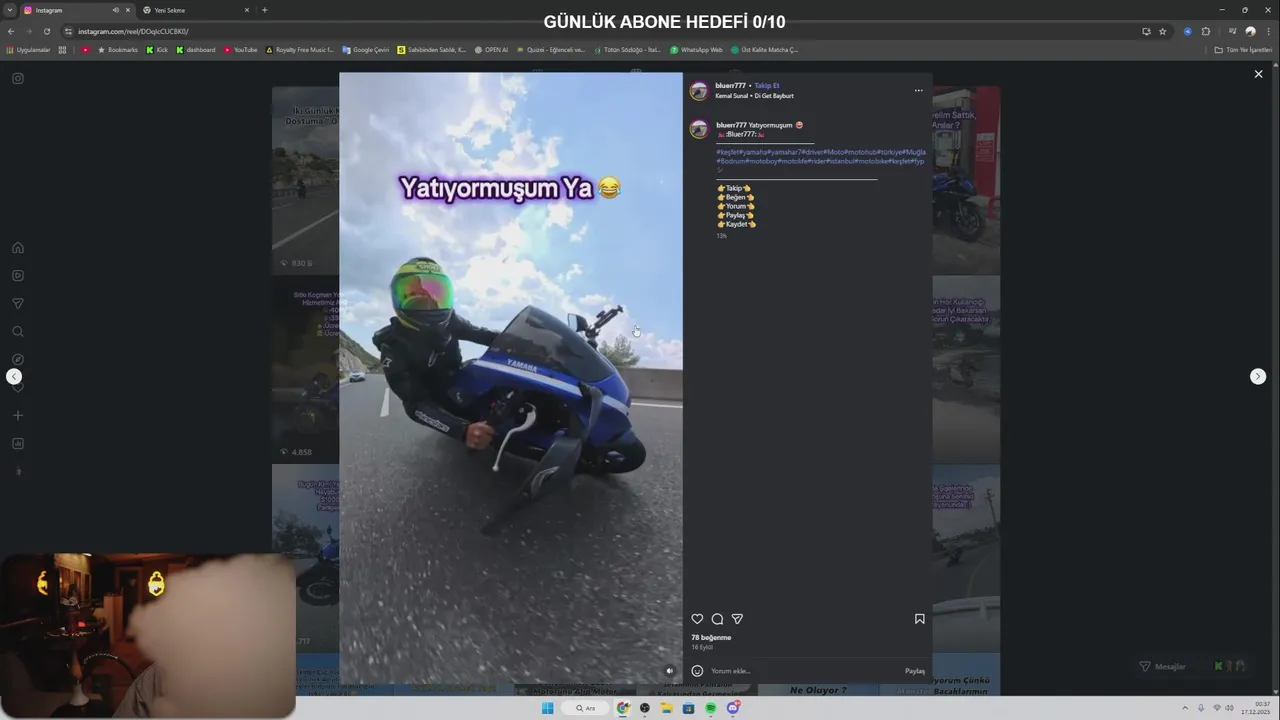Click the Create plus icon in sidebar
Screen dimensions: 1280x720
(18, 415)
